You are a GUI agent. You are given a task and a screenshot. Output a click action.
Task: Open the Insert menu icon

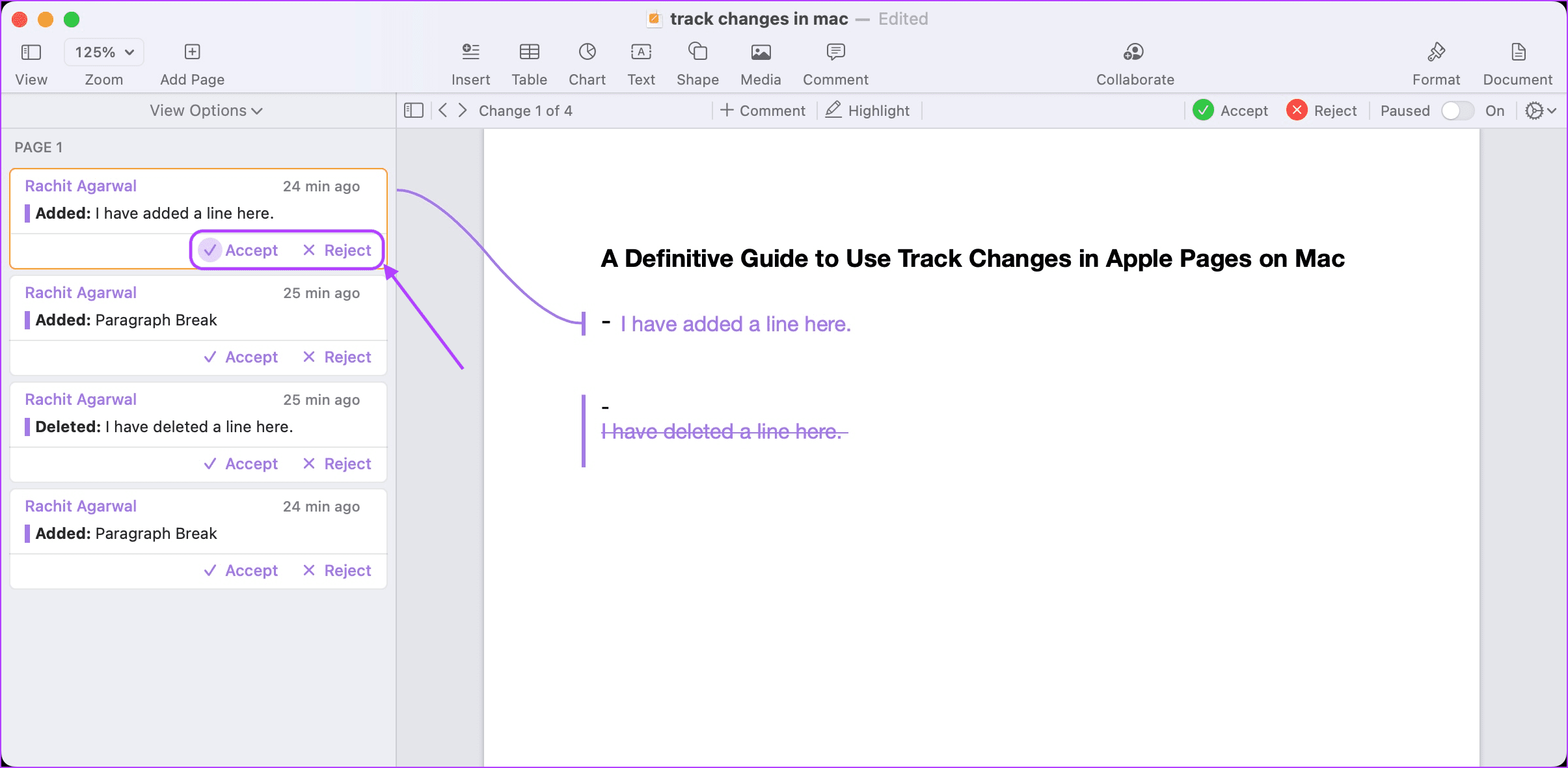click(x=470, y=52)
